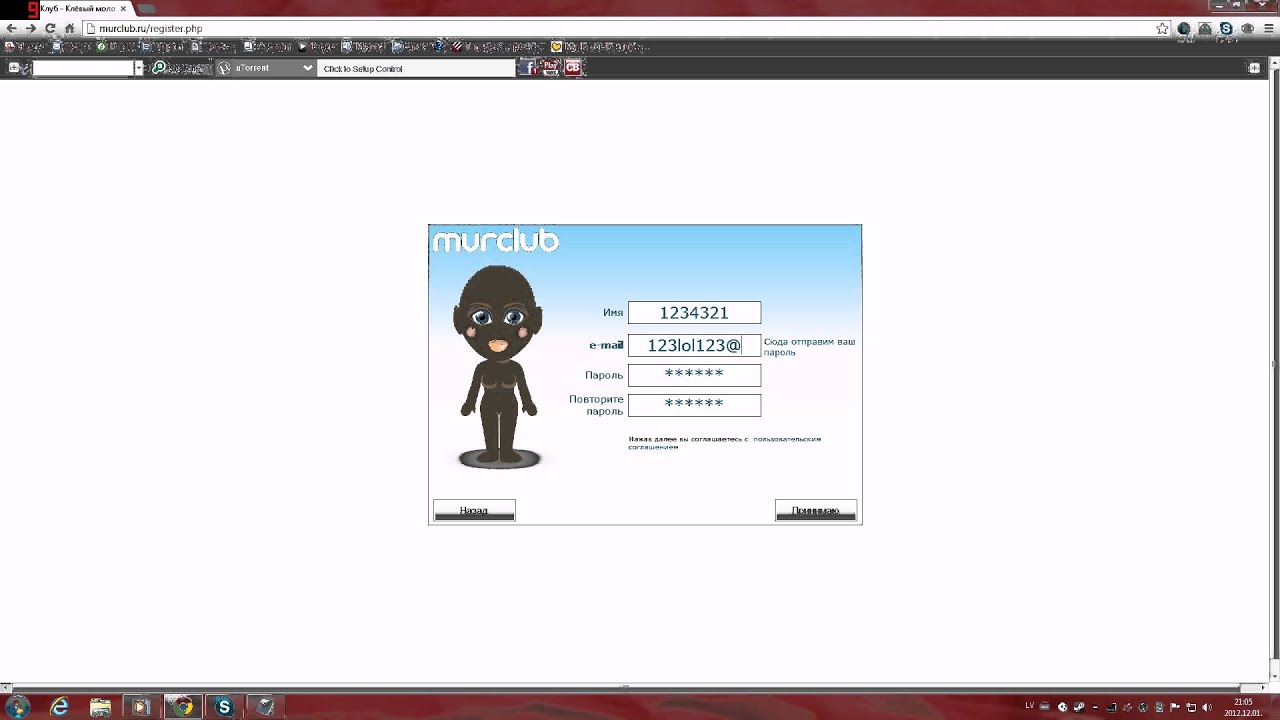1280x720 pixels.
Task: Click the plus icon at toolbar's right end
Action: pos(1254,68)
